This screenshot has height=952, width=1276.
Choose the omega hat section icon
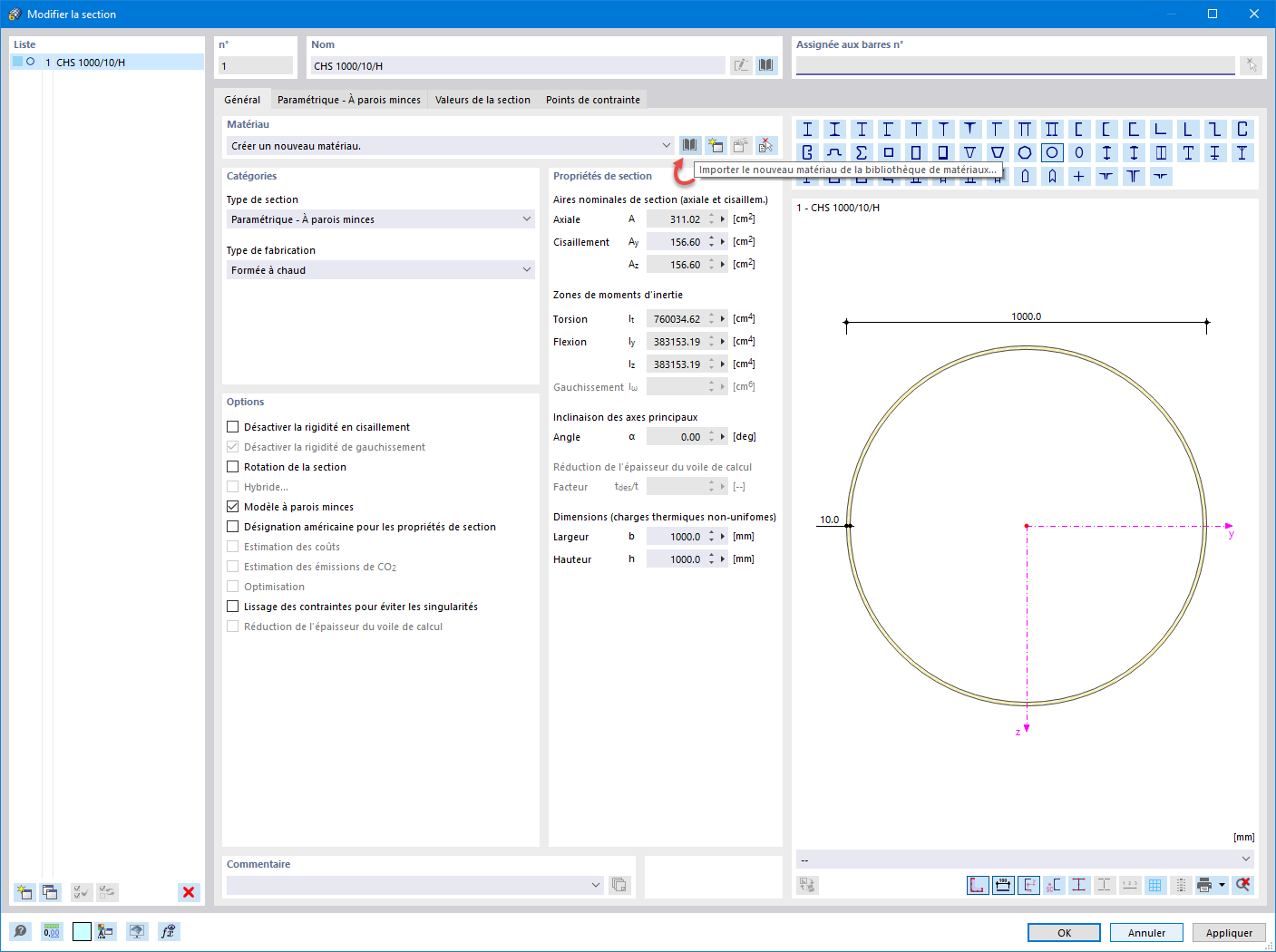(834, 152)
